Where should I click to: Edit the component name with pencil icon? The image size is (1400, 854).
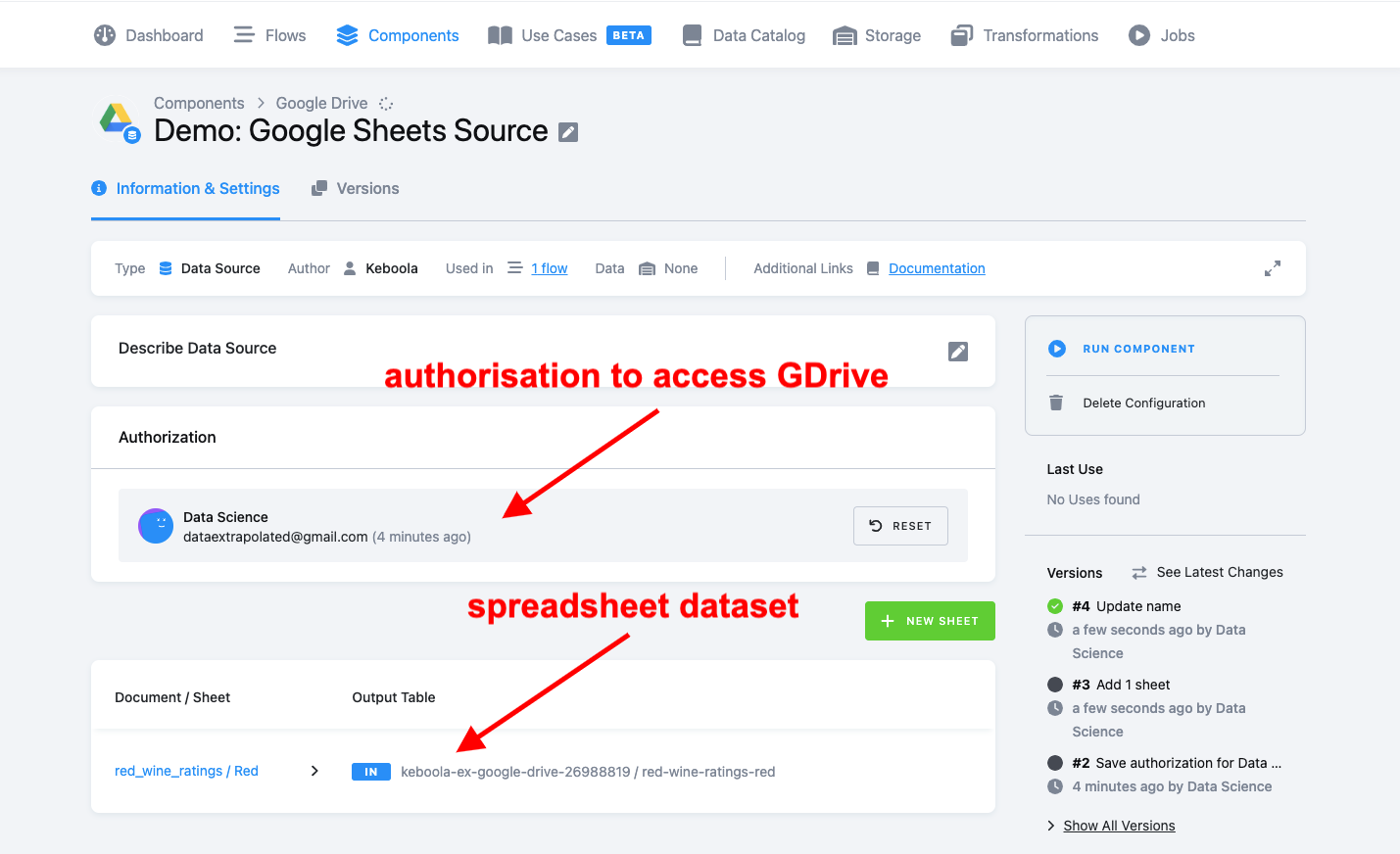pos(566,132)
